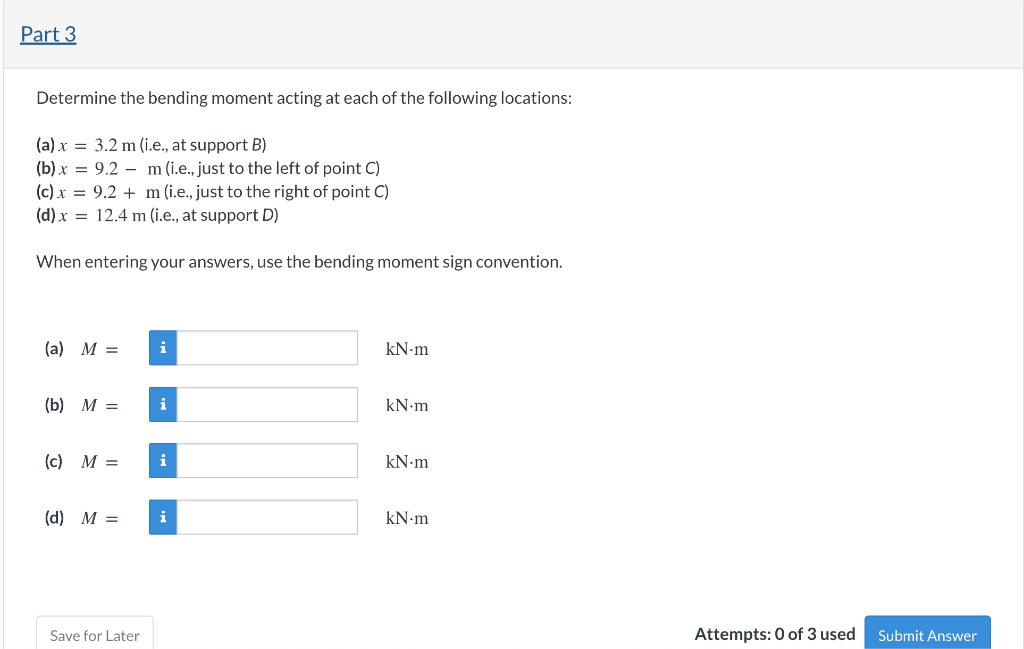Click info icon beside answer (d)
Screen dimensions: 1024x649
tap(163, 517)
